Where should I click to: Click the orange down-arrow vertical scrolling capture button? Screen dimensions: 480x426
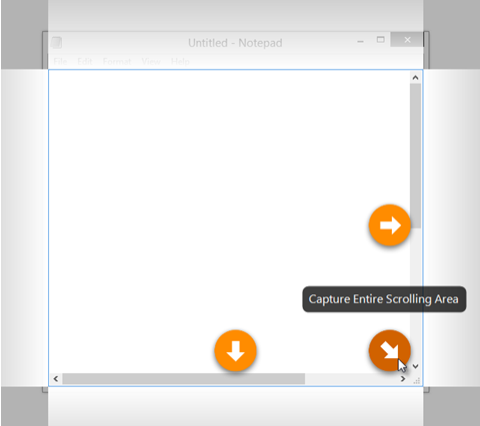235,351
